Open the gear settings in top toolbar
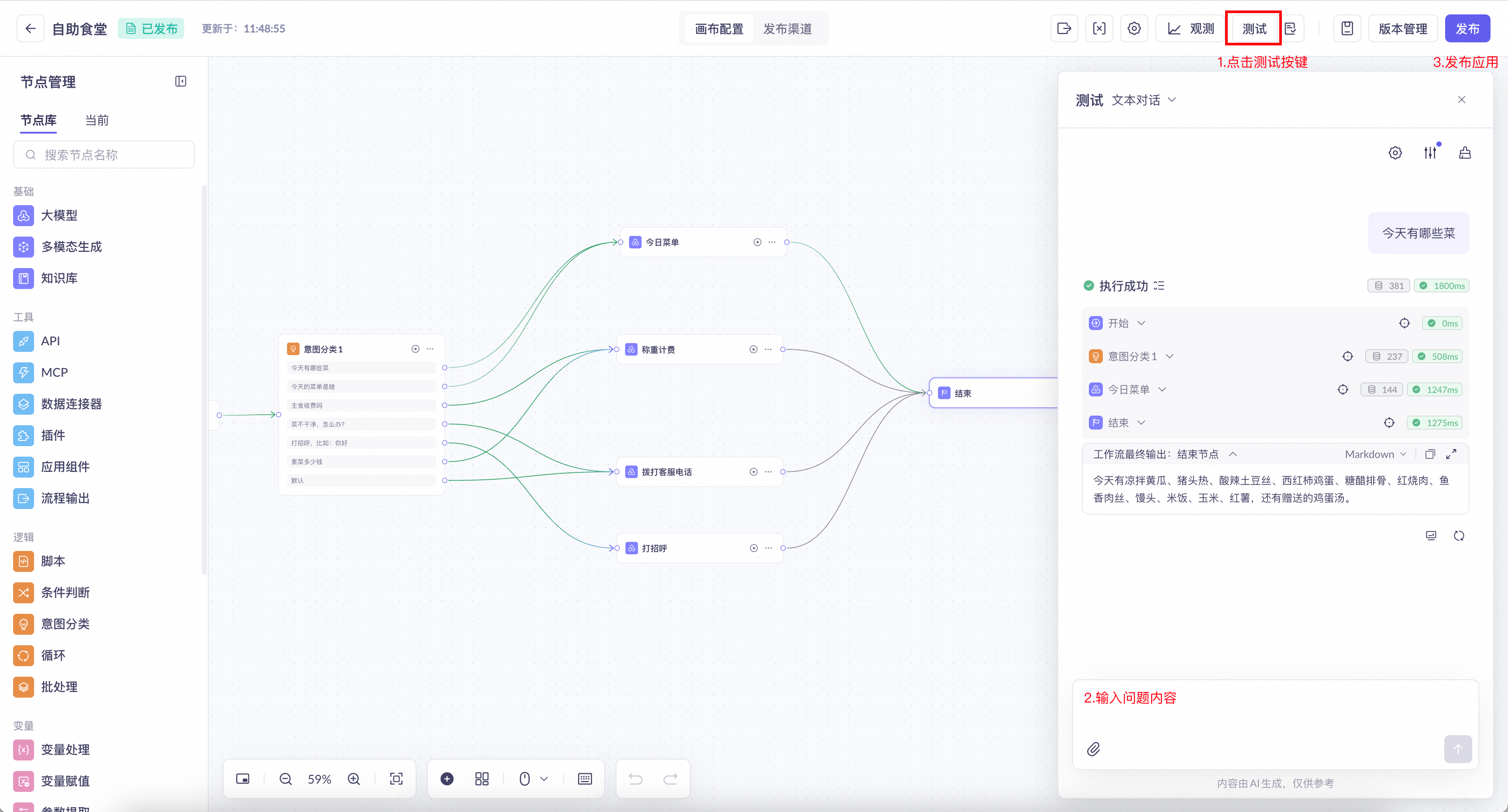 point(1134,28)
